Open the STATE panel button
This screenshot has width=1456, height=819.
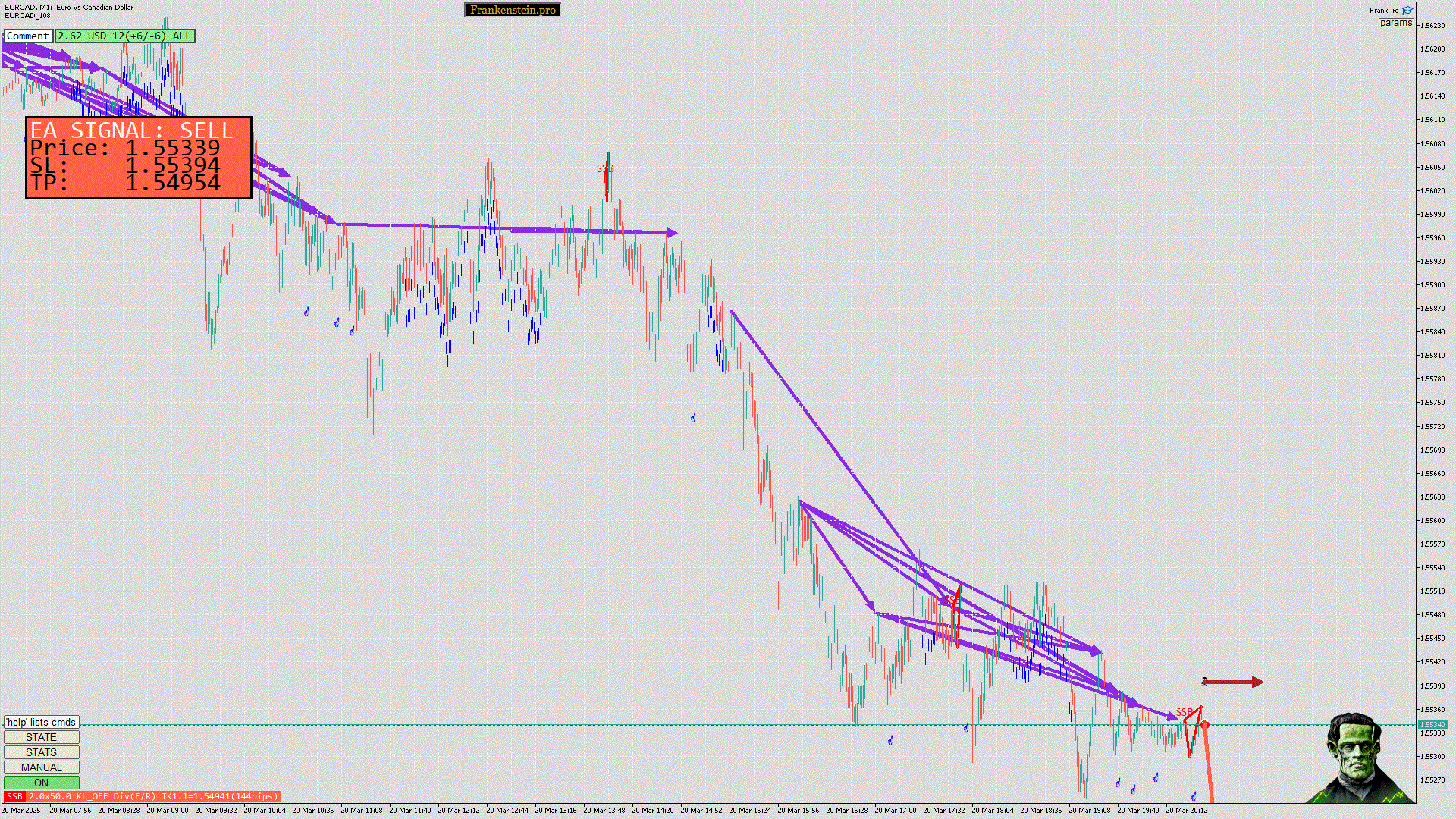(41, 737)
